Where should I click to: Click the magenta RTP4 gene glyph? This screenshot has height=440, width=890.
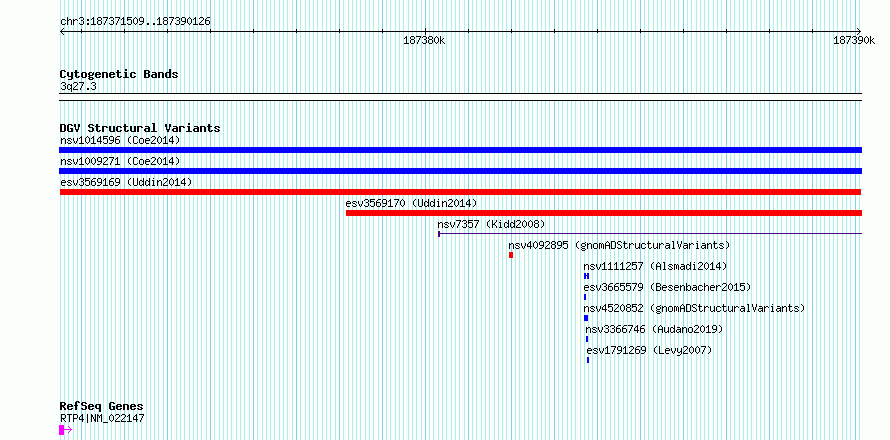66,430
